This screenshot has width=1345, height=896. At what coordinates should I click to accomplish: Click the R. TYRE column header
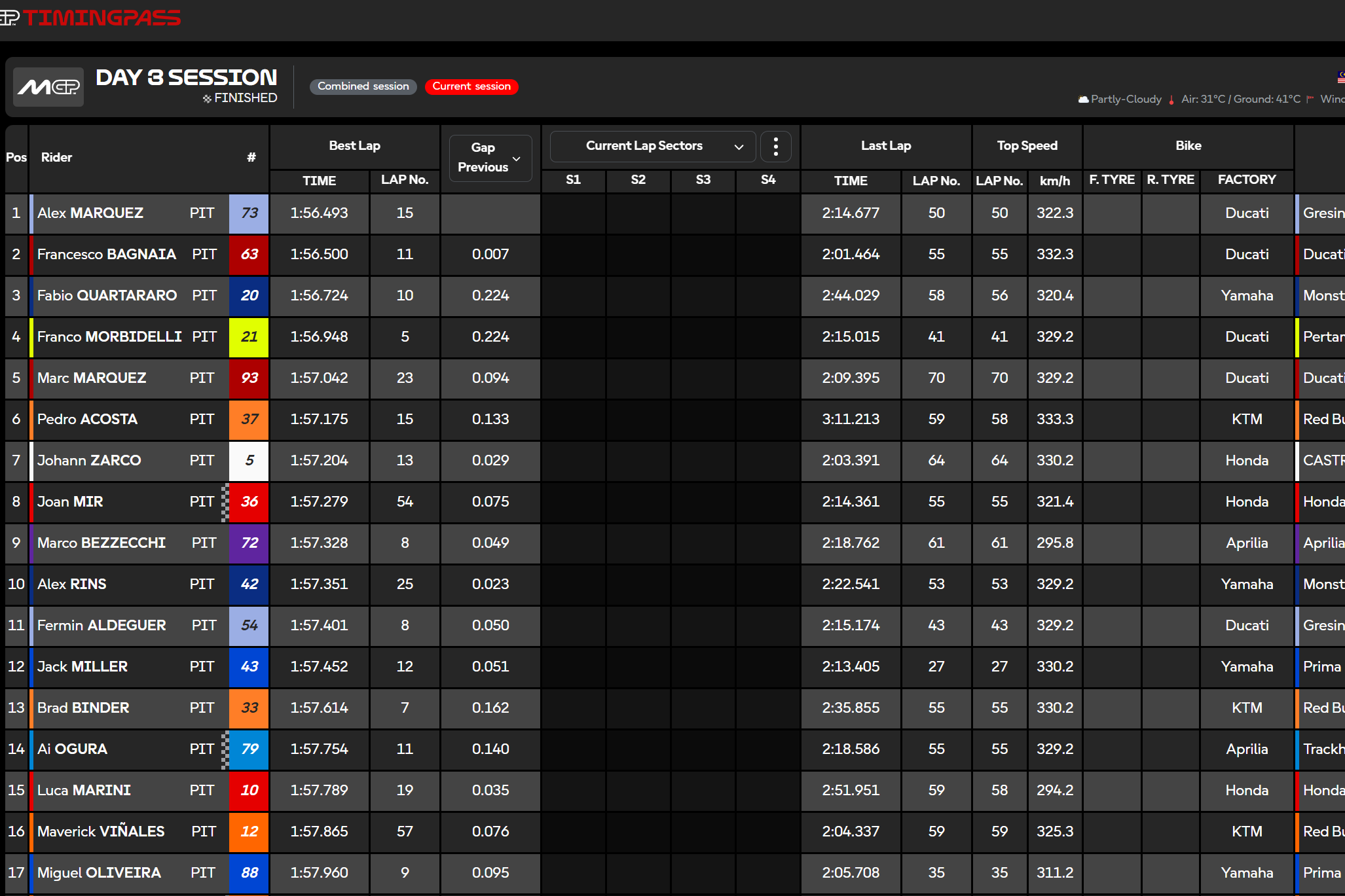[1171, 180]
